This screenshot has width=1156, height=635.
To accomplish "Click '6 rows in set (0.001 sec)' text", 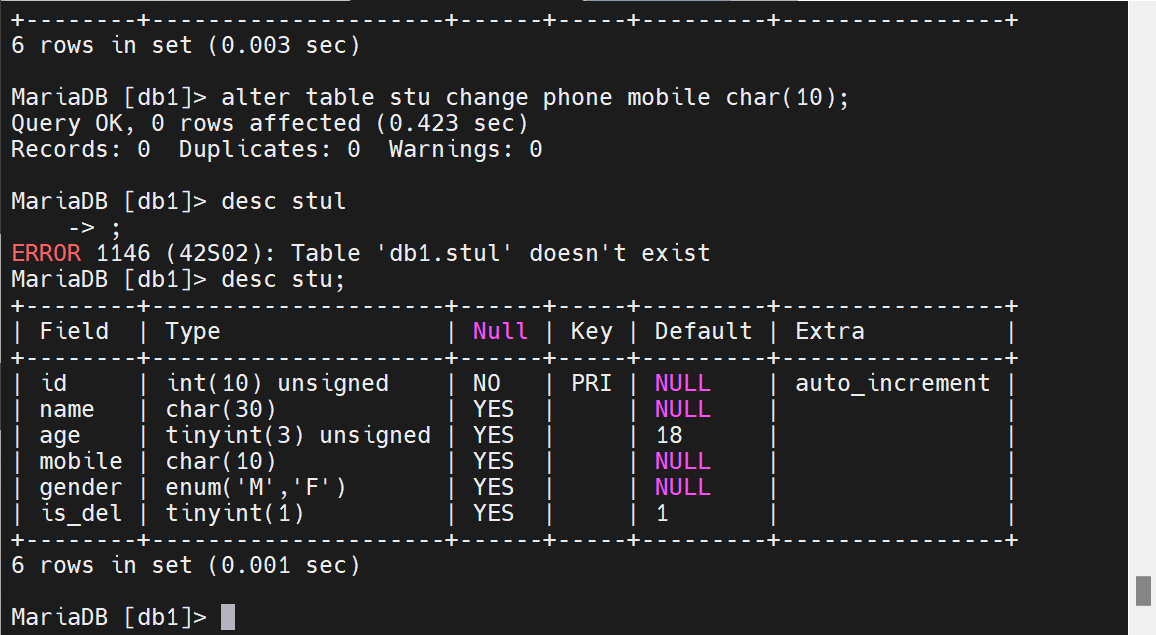I will [x=186, y=566].
